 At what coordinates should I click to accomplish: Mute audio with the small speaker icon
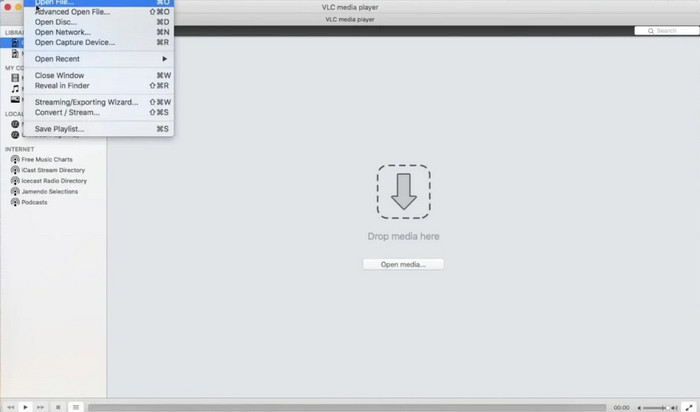[x=639, y=408]
